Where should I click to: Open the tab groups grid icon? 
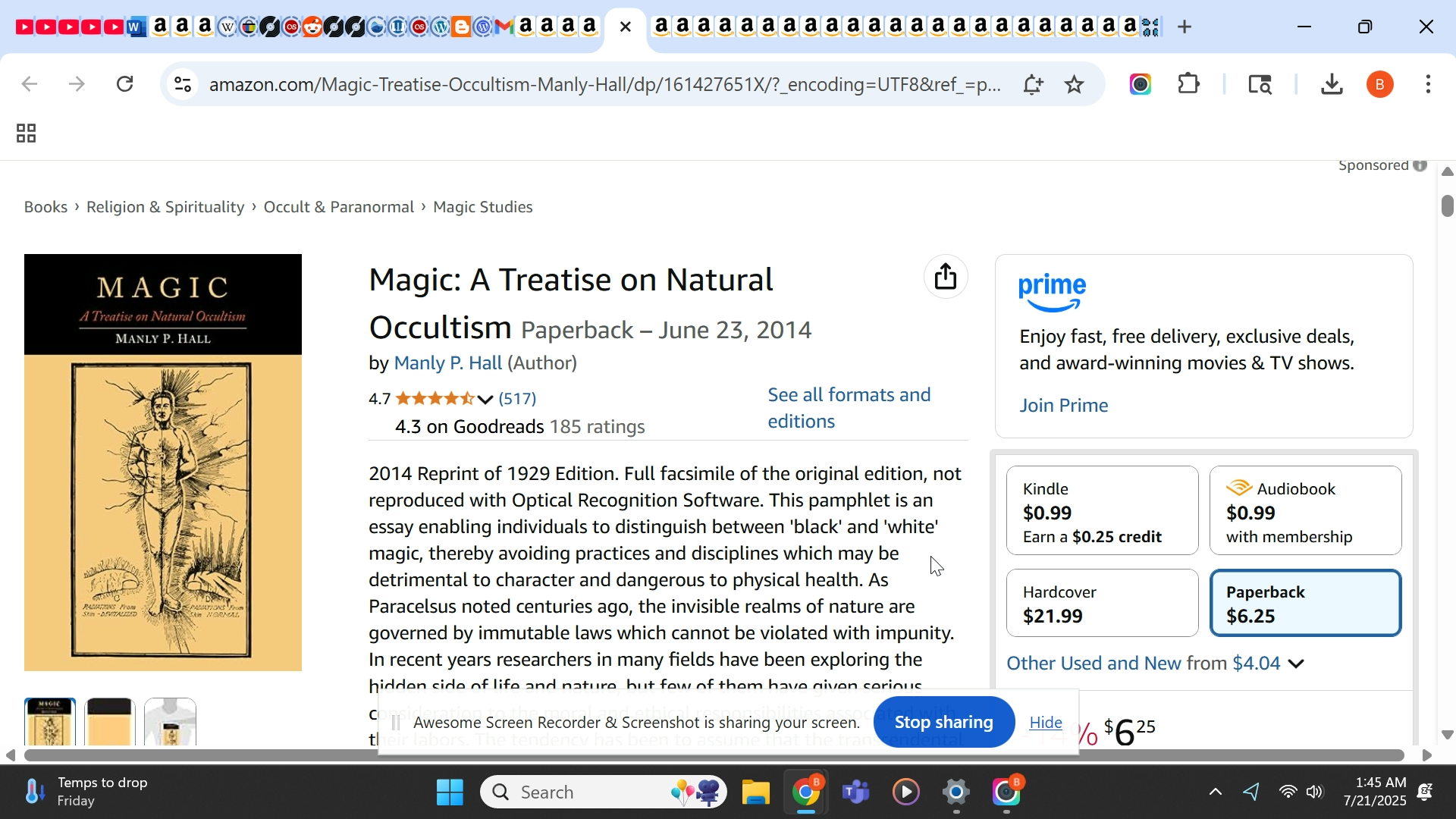pyautogui.click(x=27, y=134)
